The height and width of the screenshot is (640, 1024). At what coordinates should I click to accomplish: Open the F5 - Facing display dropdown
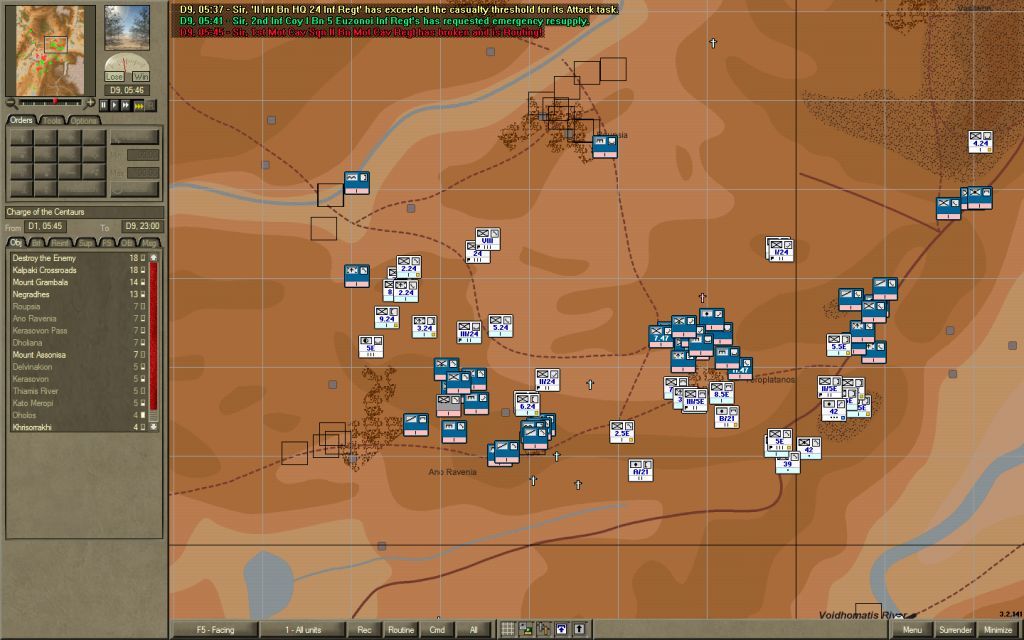click(x=215, y=630)
